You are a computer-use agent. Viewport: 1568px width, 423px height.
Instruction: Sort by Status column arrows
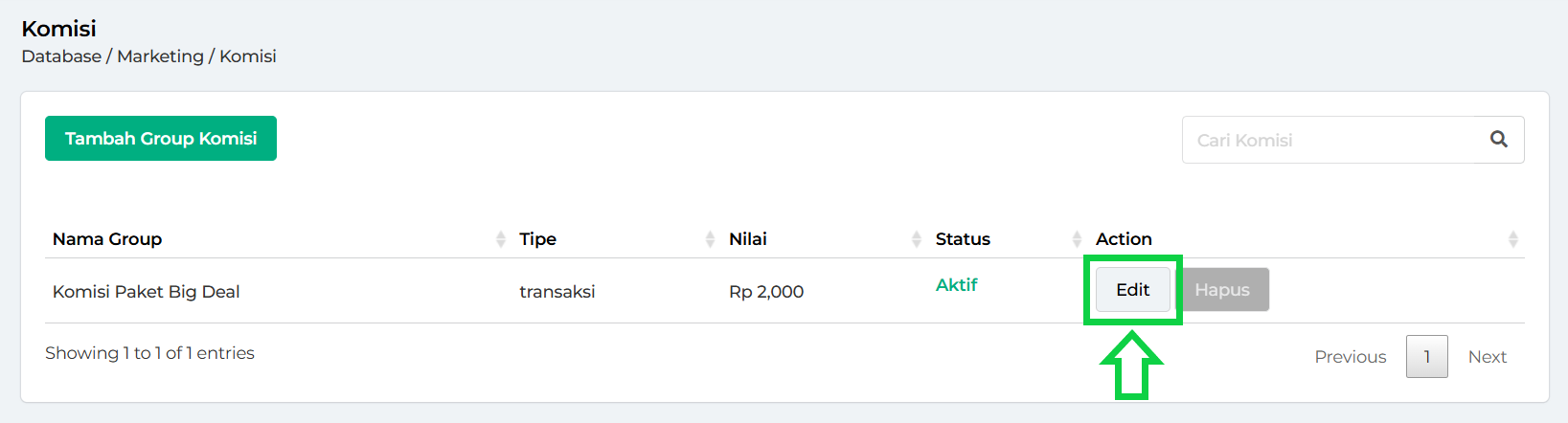[1077, 239]
